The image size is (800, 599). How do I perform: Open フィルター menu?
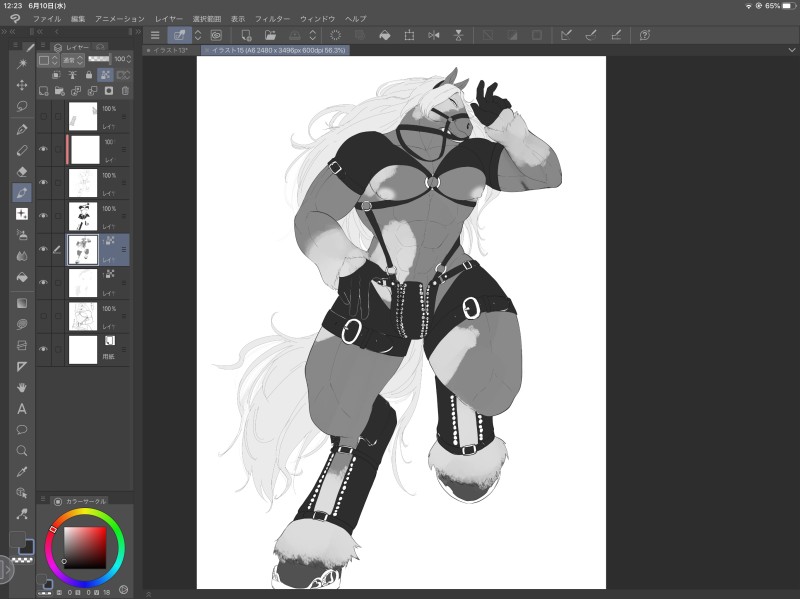click(272, 19)
